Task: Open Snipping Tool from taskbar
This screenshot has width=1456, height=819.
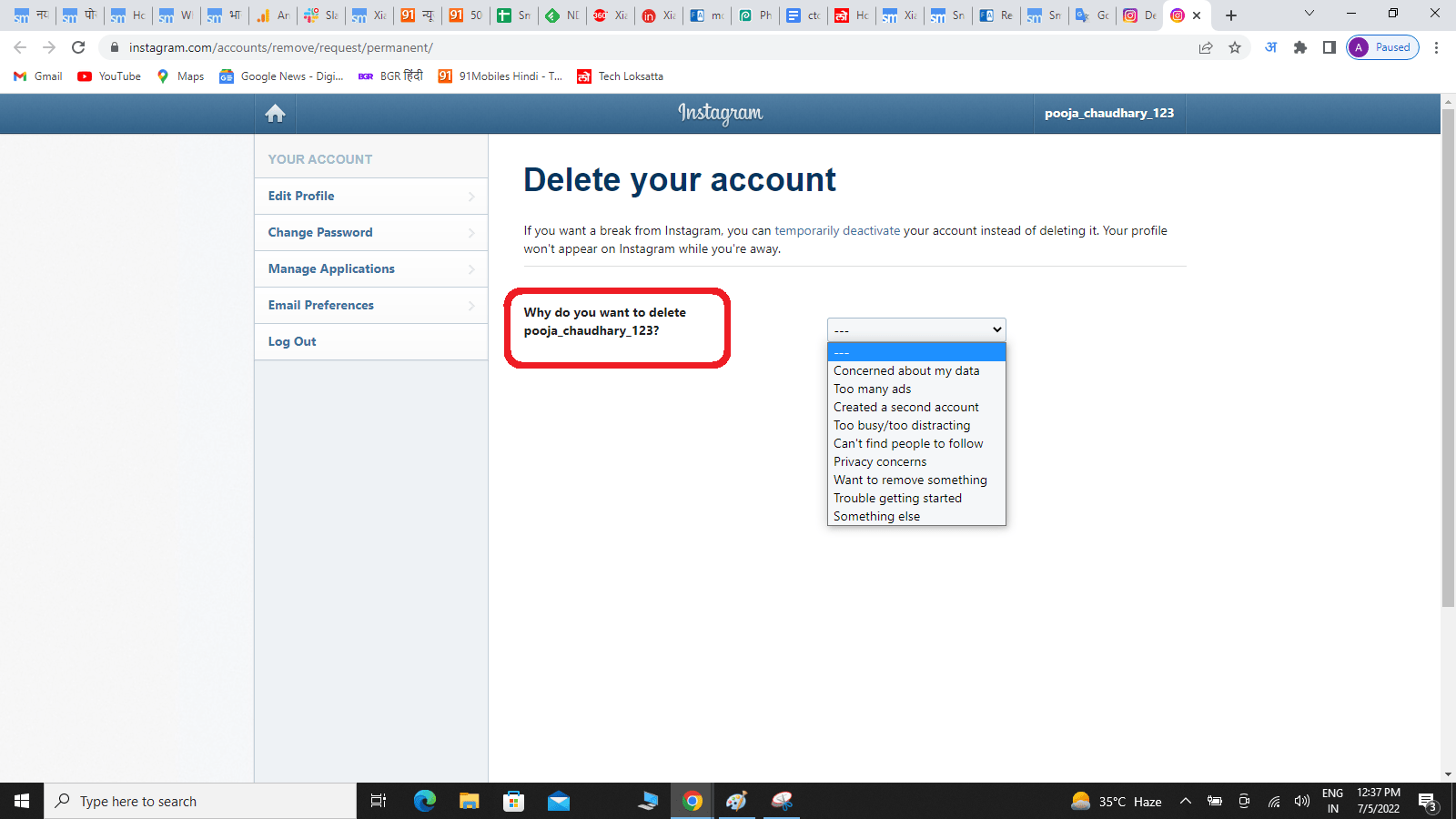Action: [x=782, y=801]
